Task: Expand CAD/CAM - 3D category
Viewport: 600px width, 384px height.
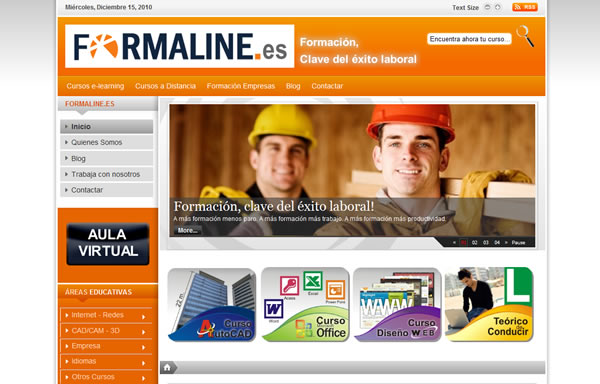Action: click(106, 330)
